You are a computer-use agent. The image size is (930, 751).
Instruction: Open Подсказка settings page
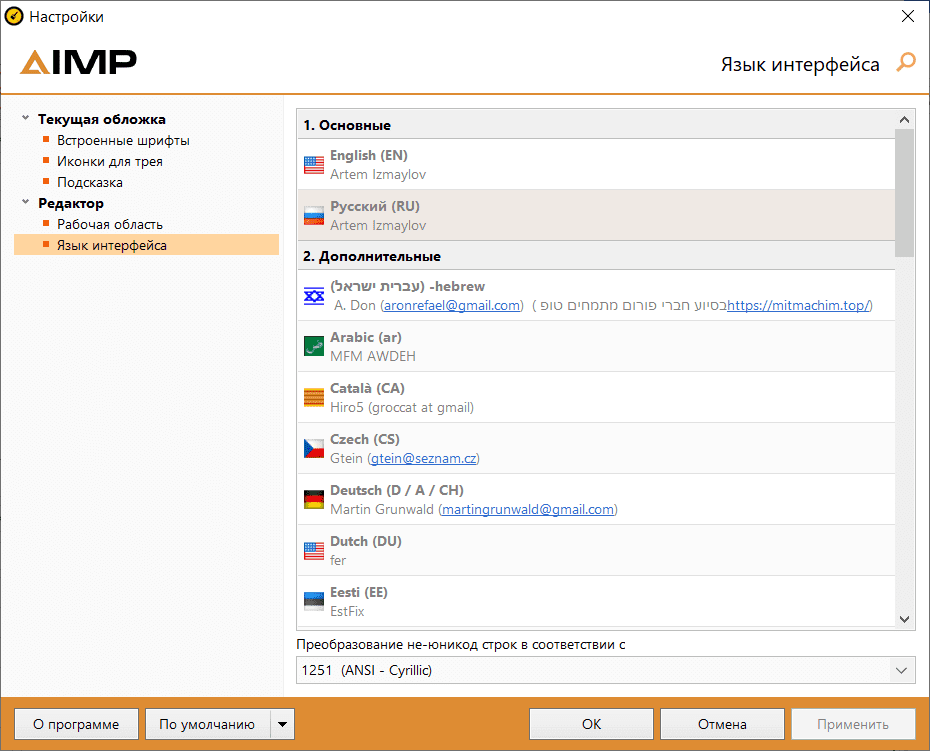click(90, 182)
